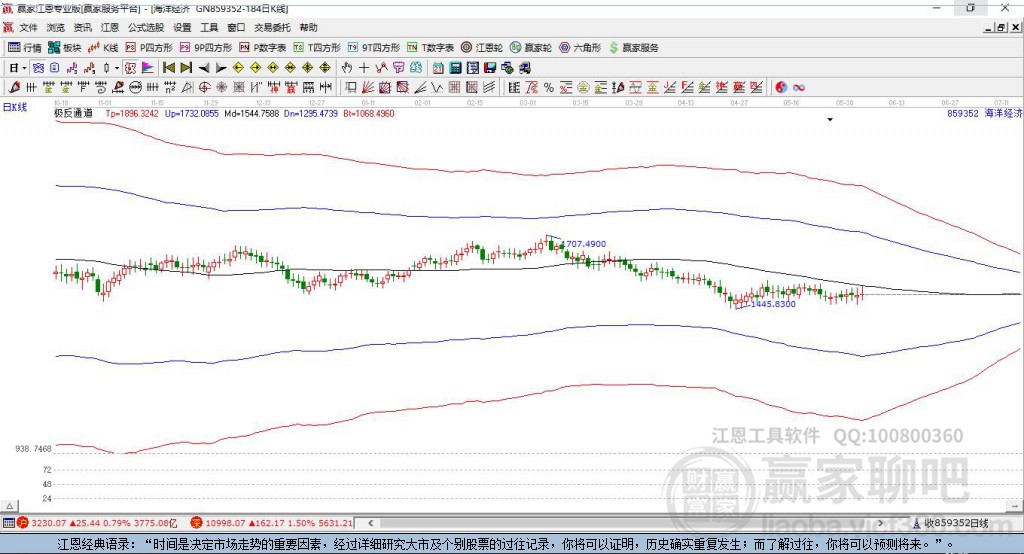The image size is (1024, 554).
Task: Select the compass and ruler tool
Action: click(187, 88)
